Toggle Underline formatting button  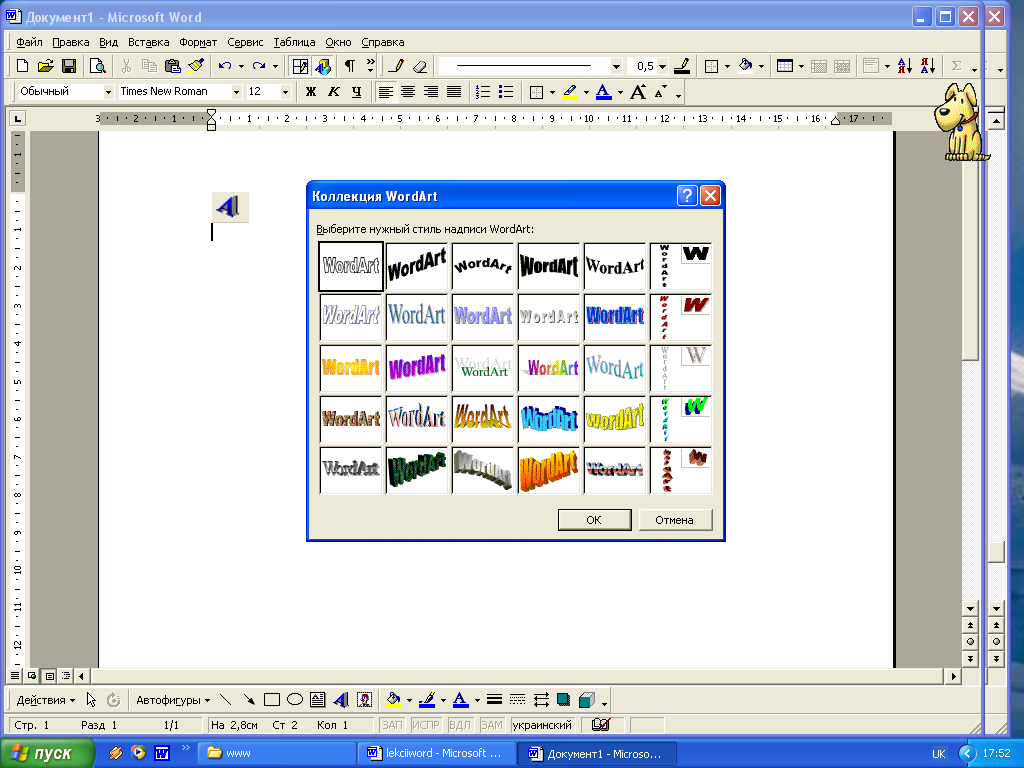pos(357,92)
